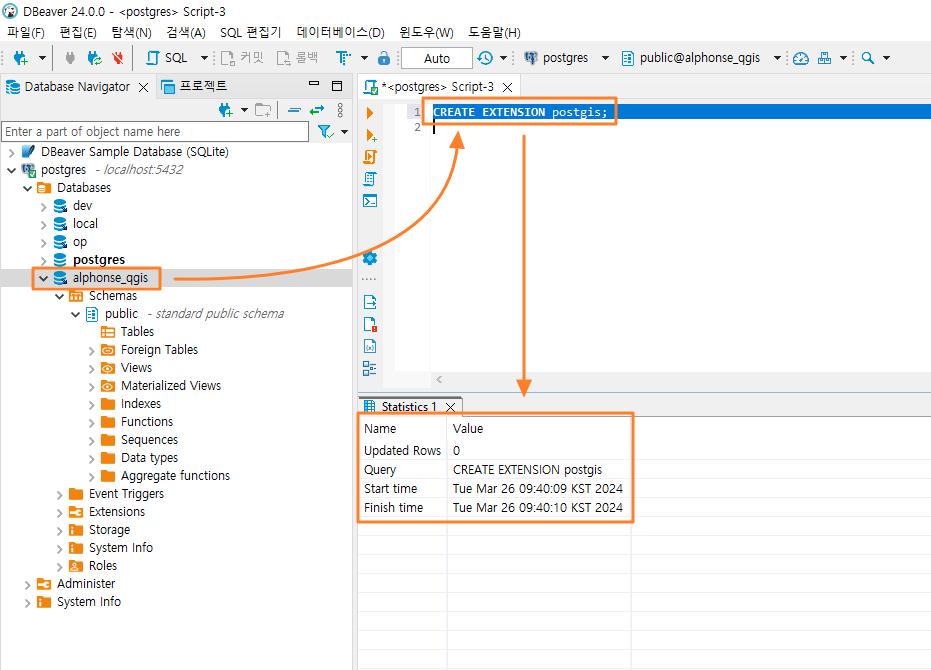The height and width of the screenshot is (670, 931).
Task: Click the Reconnect icon in main toolbar
Action: pyautogui.click(x=94, y=58)
